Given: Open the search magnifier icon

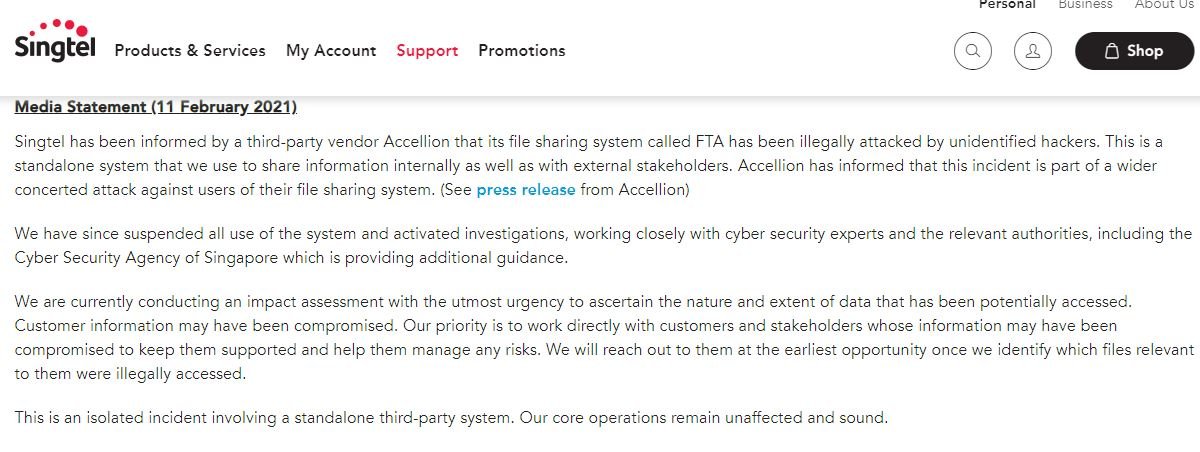Looking at the screenshot, I should point(973,51).
